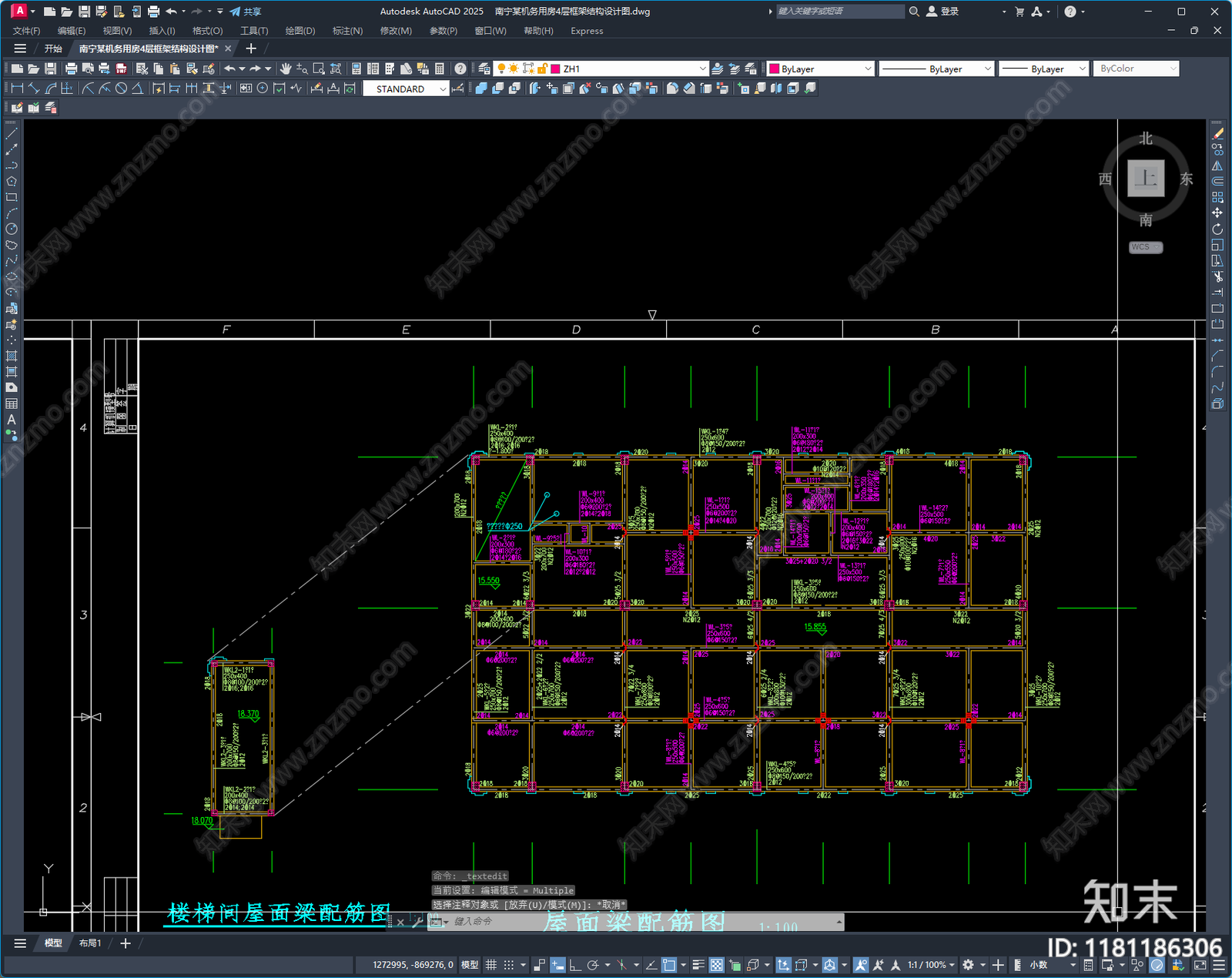
Task: Click the Mirror tool in right toolbar
Action: (1217, 166)
